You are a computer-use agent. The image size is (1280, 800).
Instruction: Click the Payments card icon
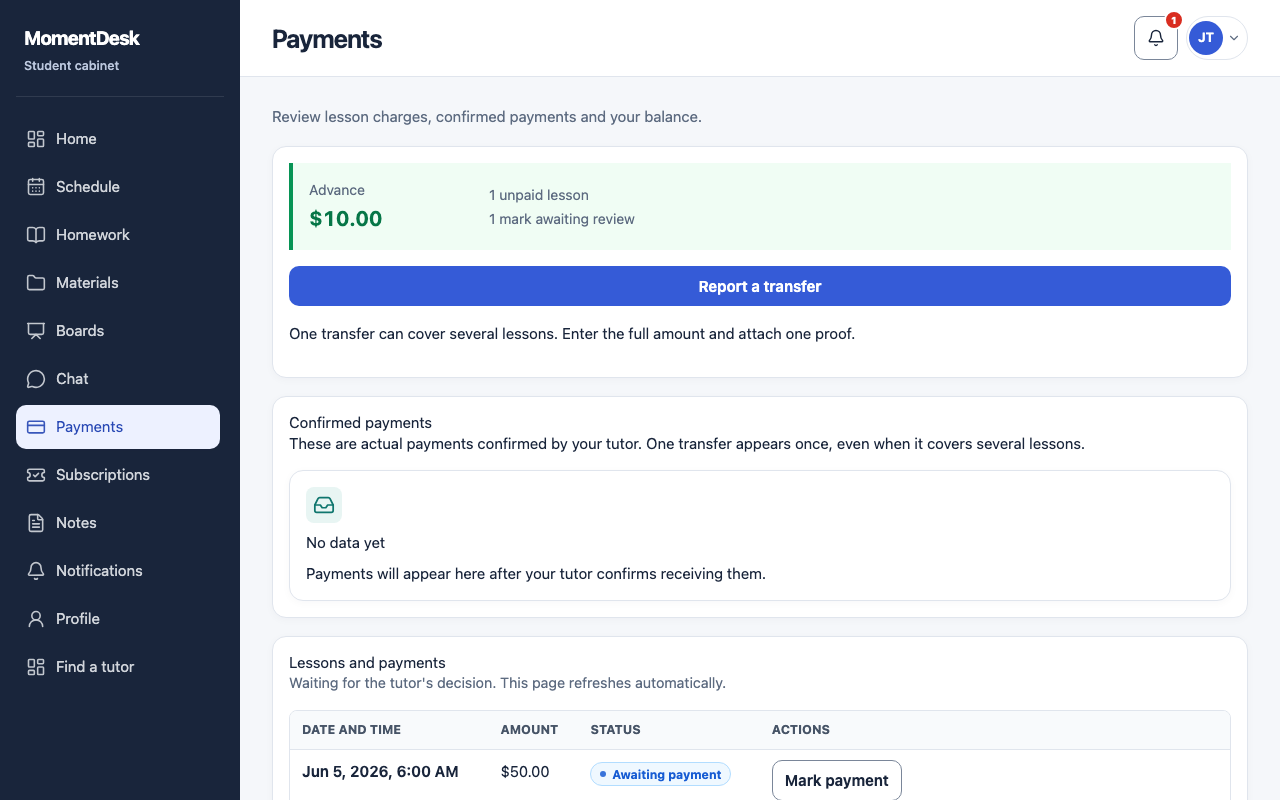click(36, 427)
